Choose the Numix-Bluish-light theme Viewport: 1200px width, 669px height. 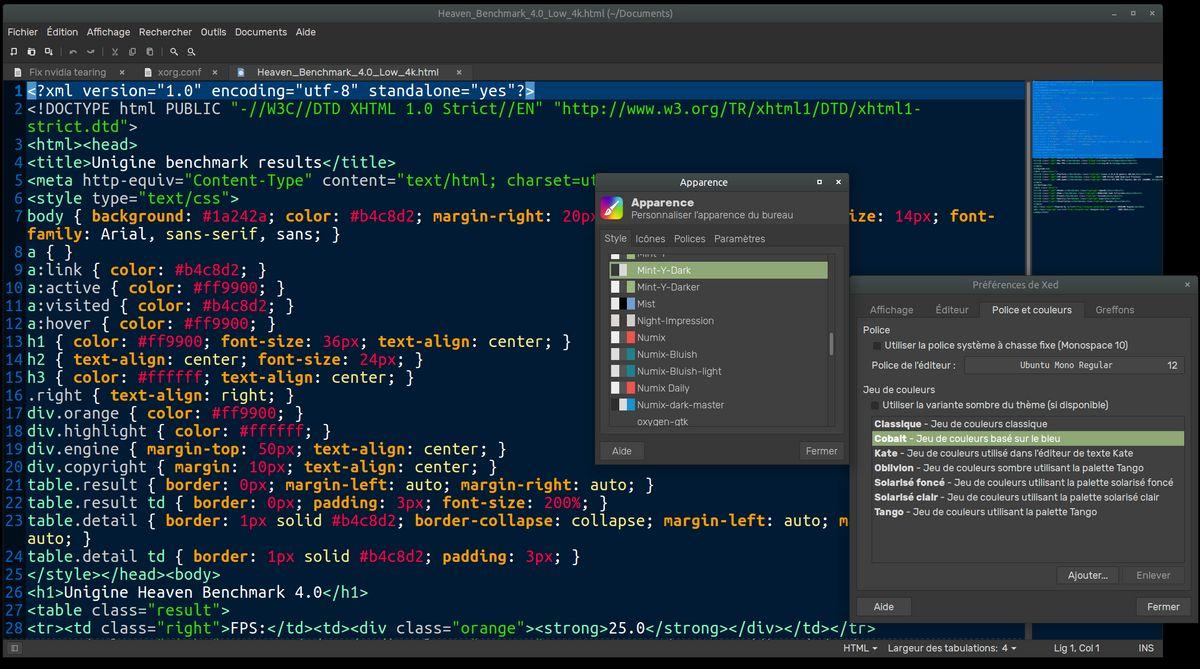point(720,371)
